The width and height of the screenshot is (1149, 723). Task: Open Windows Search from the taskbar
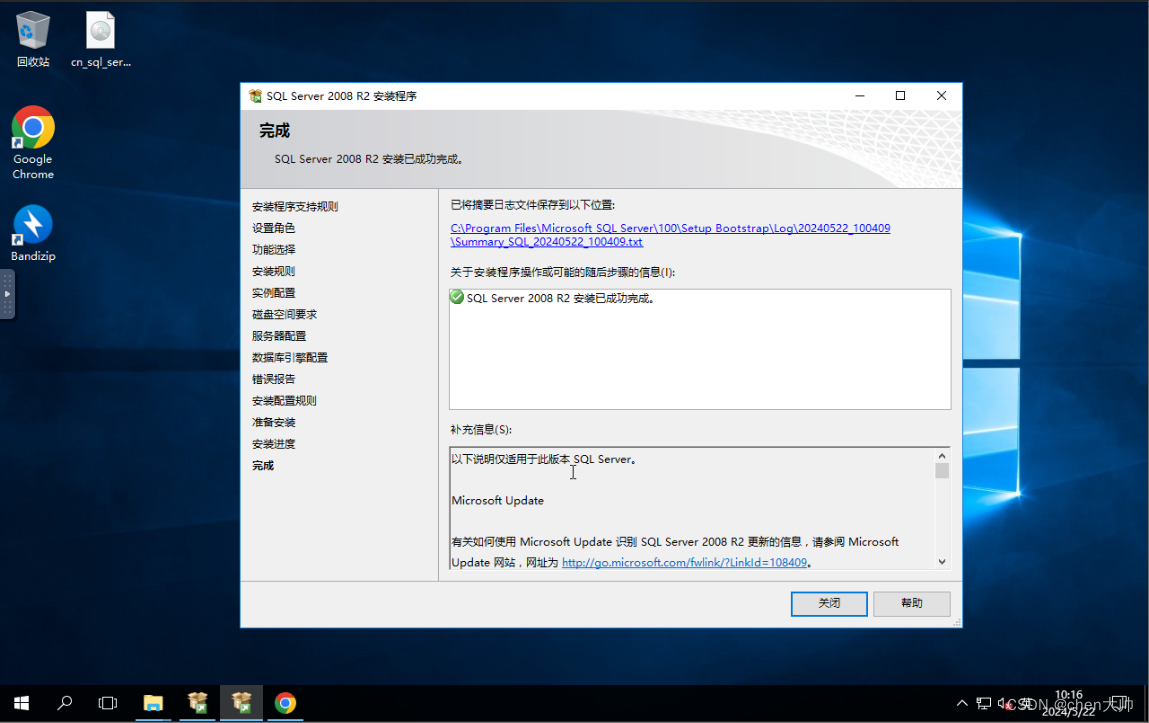(x=64, y=703)
